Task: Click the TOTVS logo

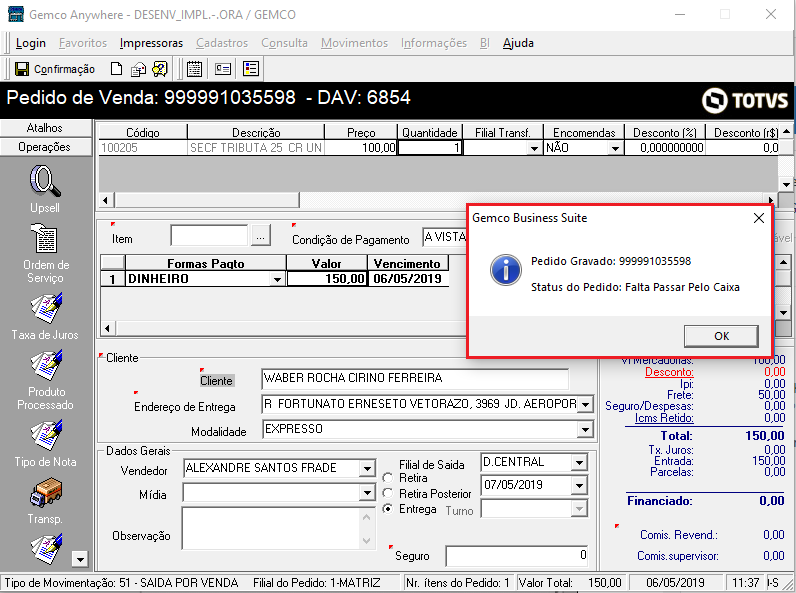Action: (x=745, y=100)
